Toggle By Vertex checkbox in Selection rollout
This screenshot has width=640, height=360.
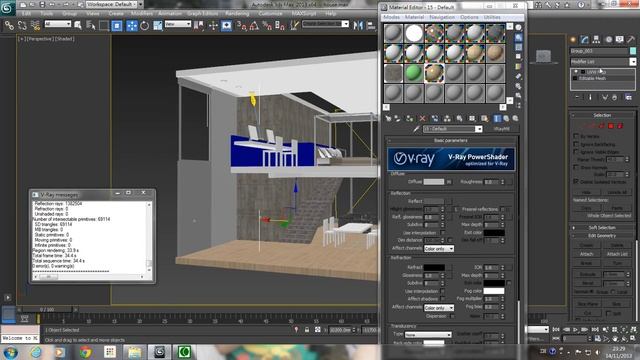(x=576, y=136)
